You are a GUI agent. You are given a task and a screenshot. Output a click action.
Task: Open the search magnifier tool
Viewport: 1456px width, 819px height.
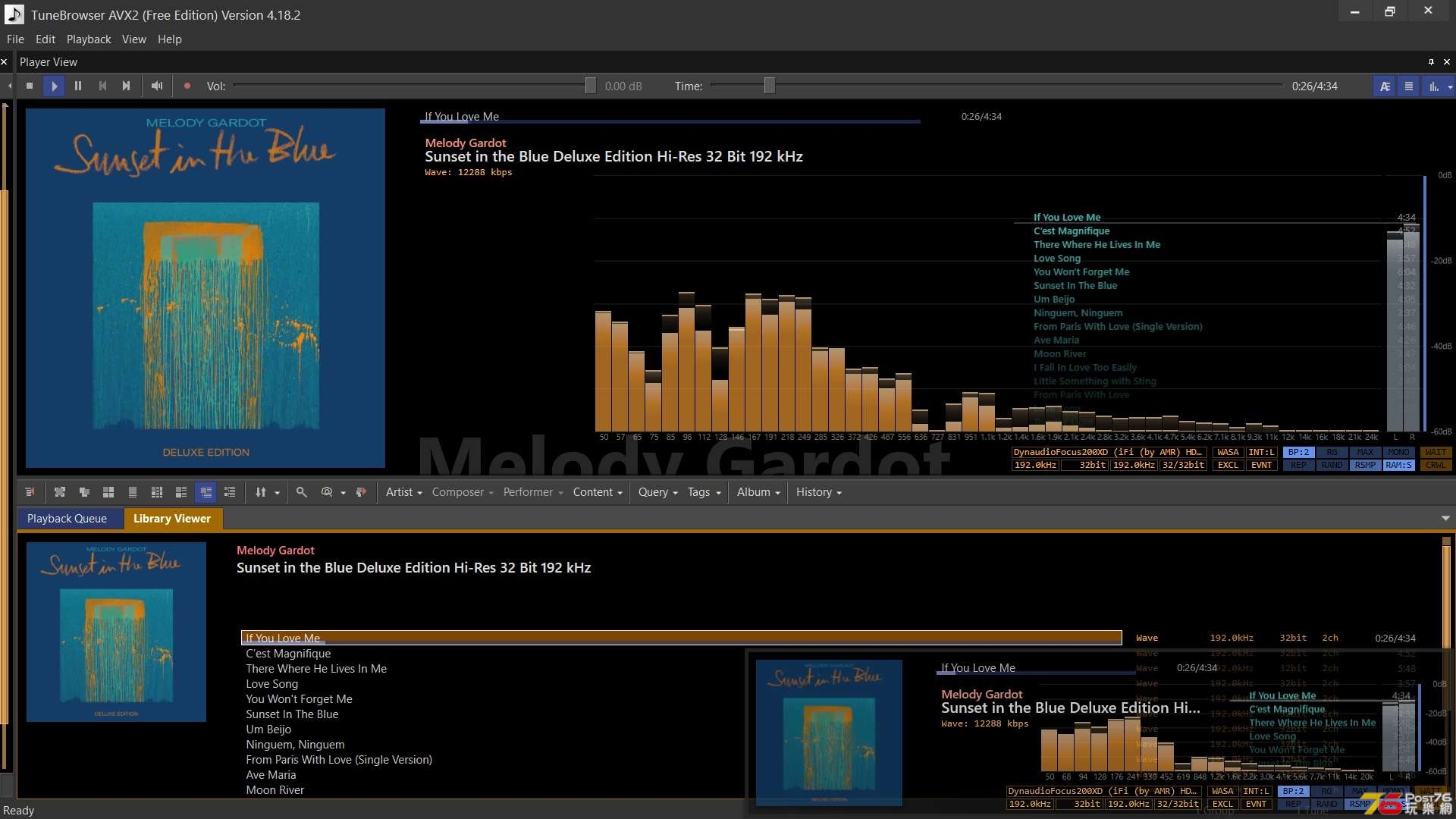pyautogui.click(x=301, y=492)
